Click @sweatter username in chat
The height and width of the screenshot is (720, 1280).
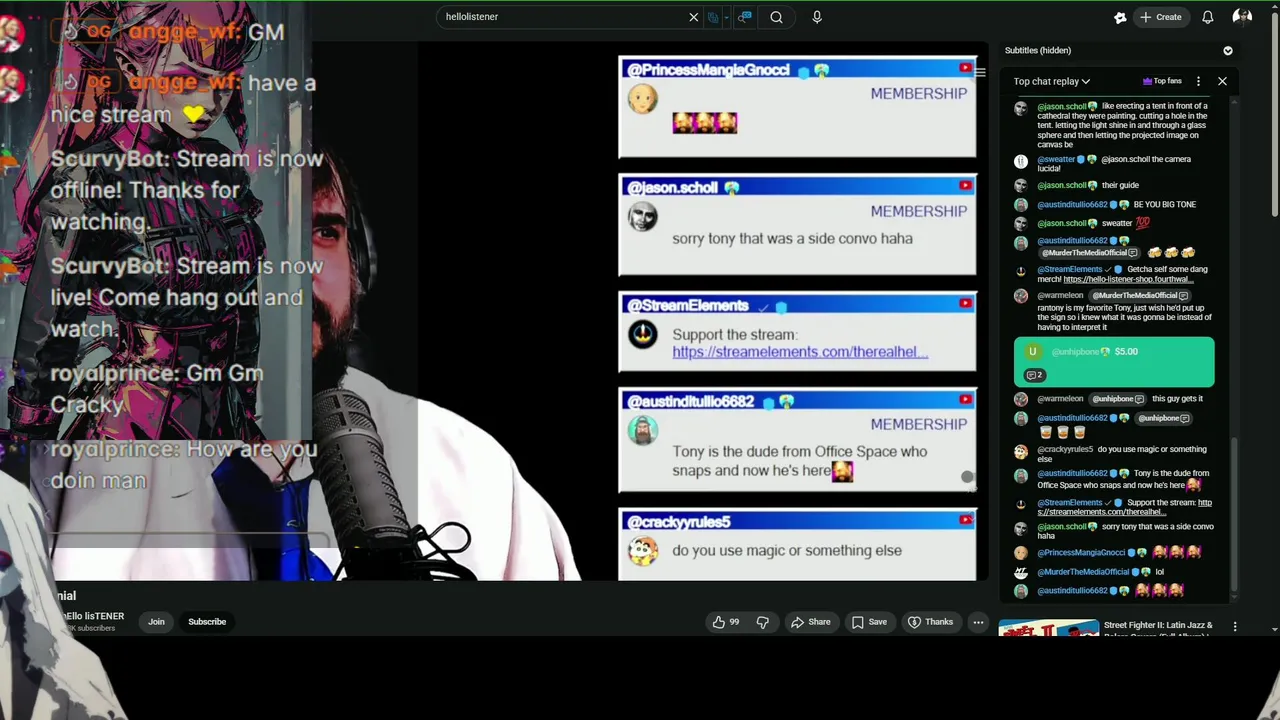click(1056, 159)
